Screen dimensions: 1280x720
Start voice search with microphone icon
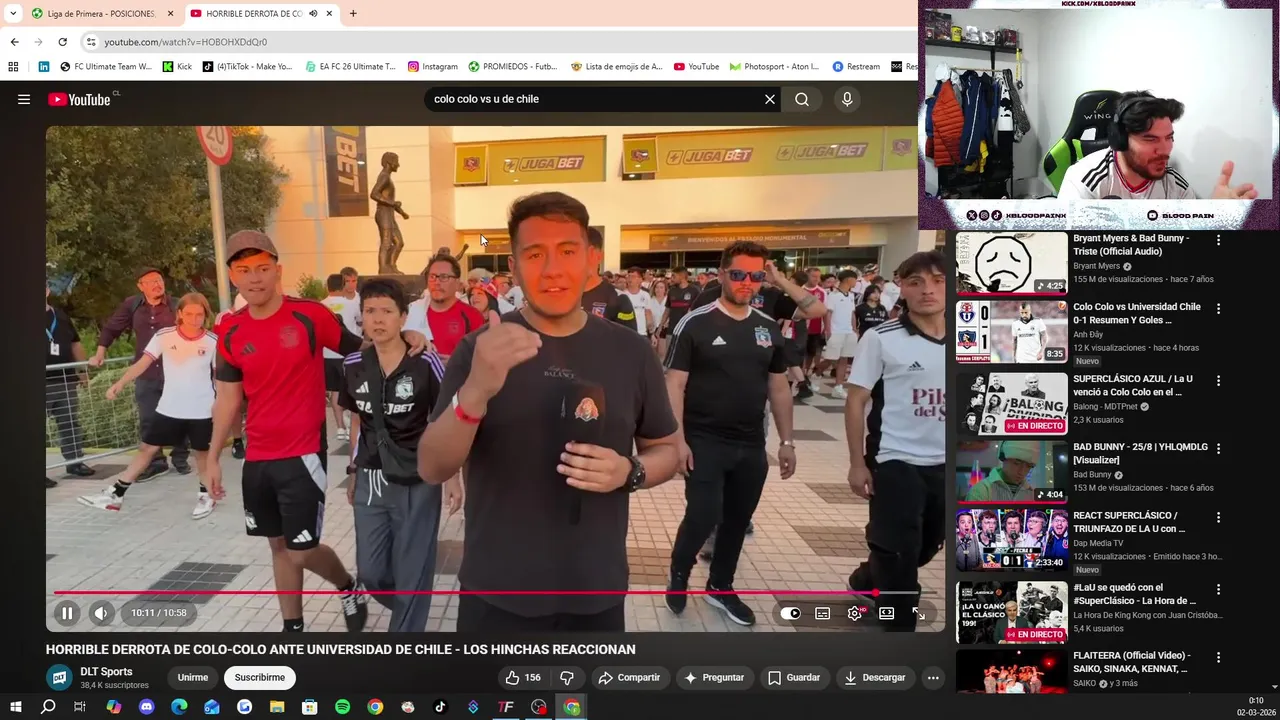click(x=847, y=99)
